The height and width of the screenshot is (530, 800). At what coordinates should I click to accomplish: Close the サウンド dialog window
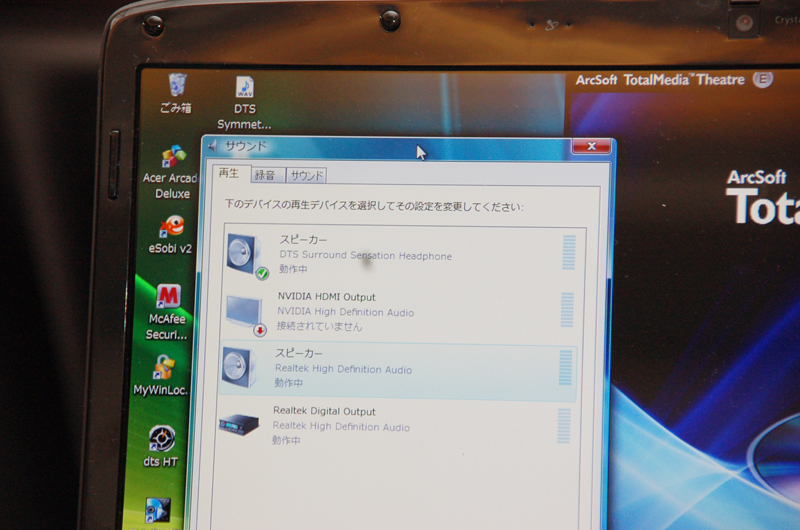pos(591,146)
